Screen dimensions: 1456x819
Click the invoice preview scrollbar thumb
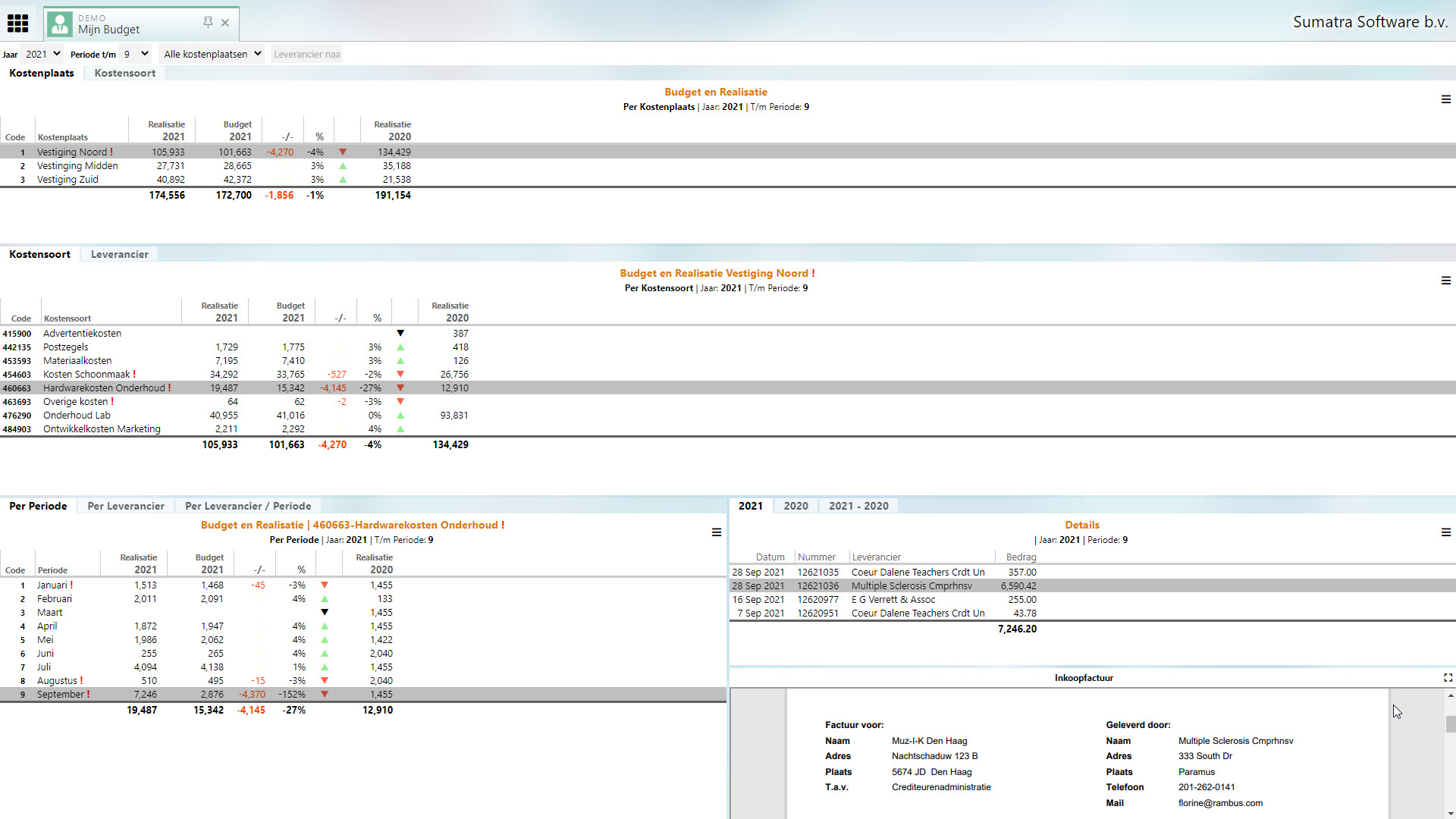click(1450, 724)
